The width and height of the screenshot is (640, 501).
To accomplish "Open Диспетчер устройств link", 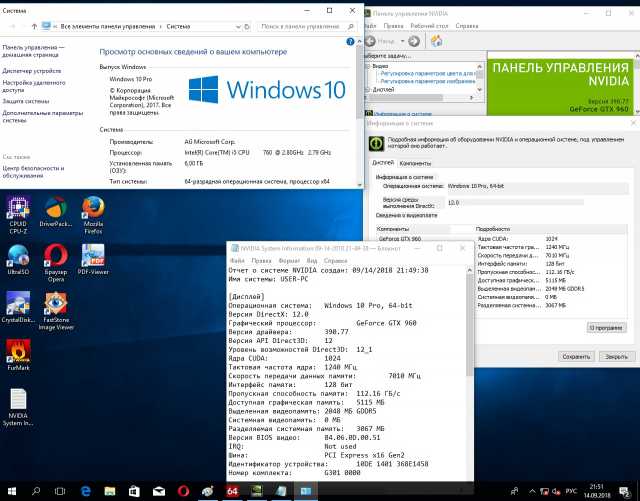I will coord(32,71).
